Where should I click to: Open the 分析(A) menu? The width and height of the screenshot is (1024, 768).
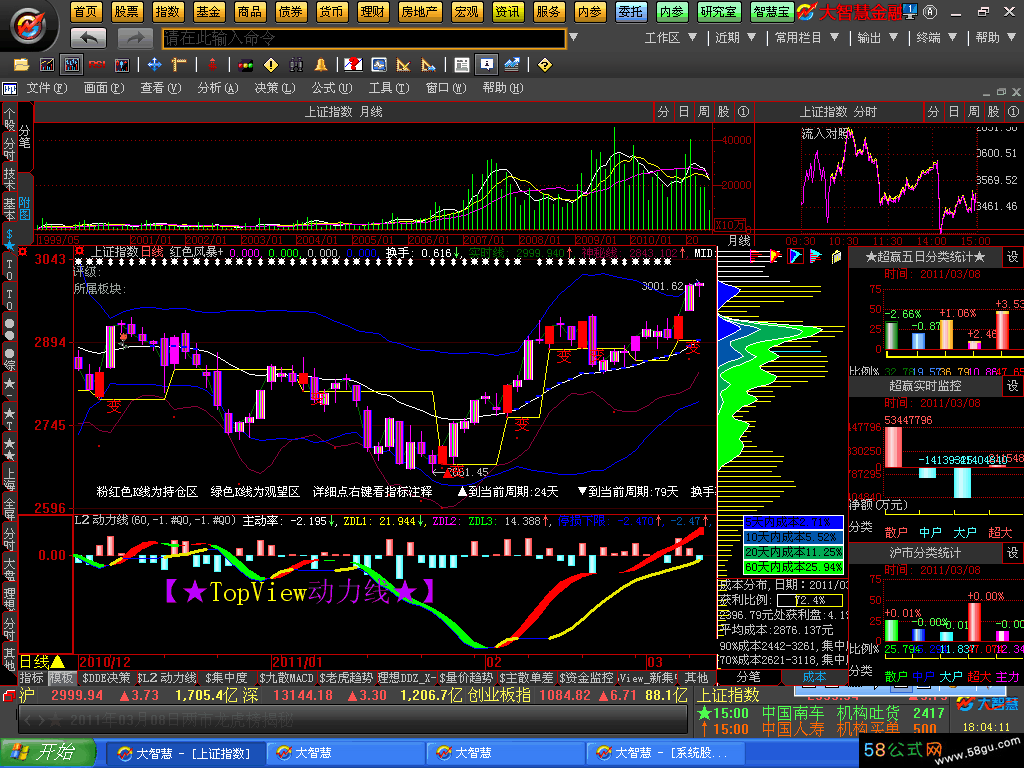coord(217,88)
